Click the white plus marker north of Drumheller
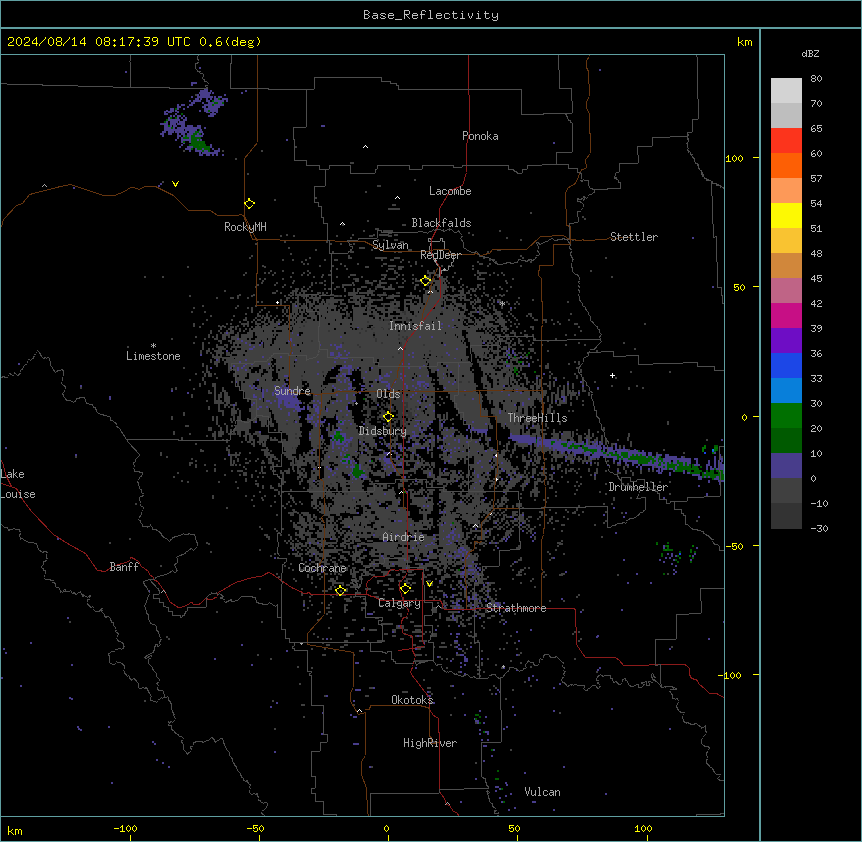 click(612, 375)
